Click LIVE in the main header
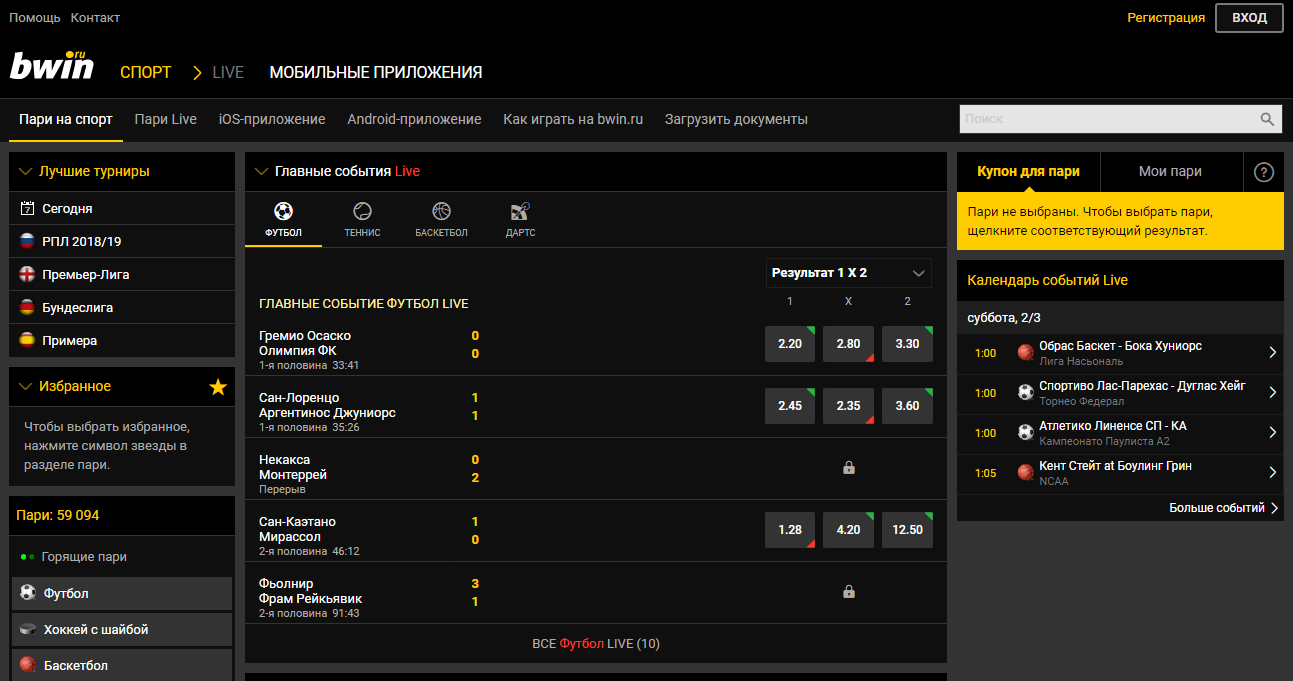 point(228,72)
